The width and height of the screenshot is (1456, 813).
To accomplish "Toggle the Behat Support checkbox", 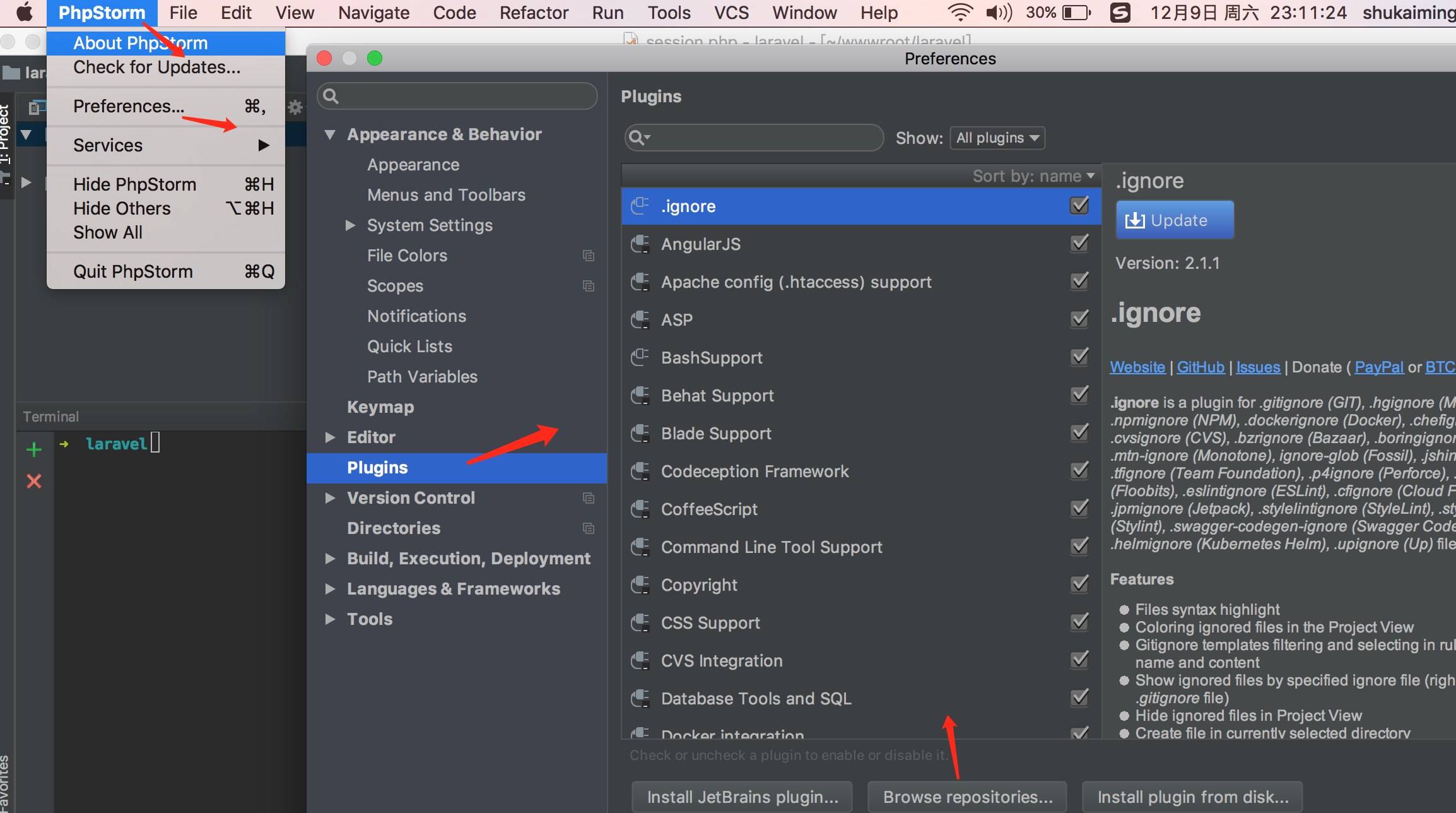I will pyautogui.click(x=1079, y=395).
